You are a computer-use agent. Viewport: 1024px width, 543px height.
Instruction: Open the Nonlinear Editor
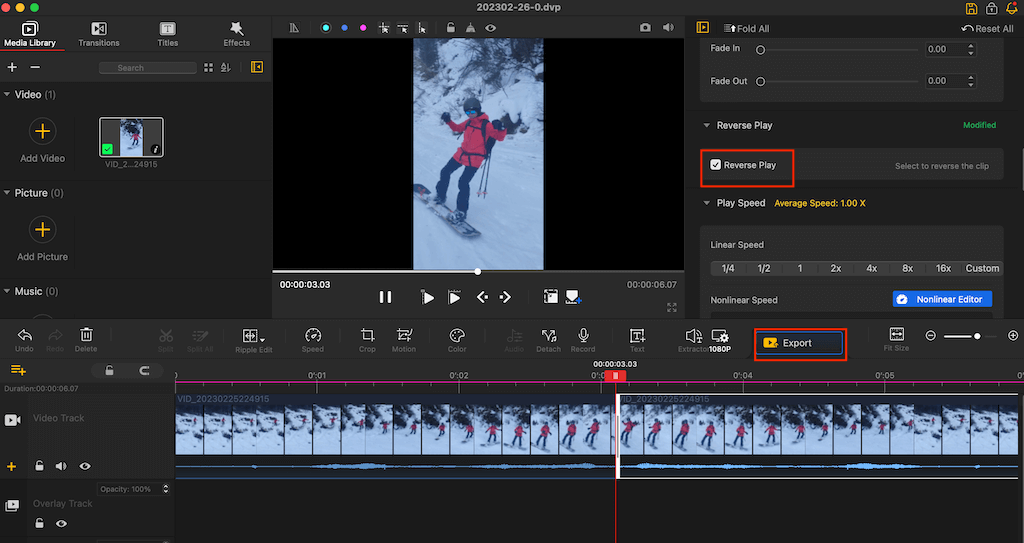[942, 299]
